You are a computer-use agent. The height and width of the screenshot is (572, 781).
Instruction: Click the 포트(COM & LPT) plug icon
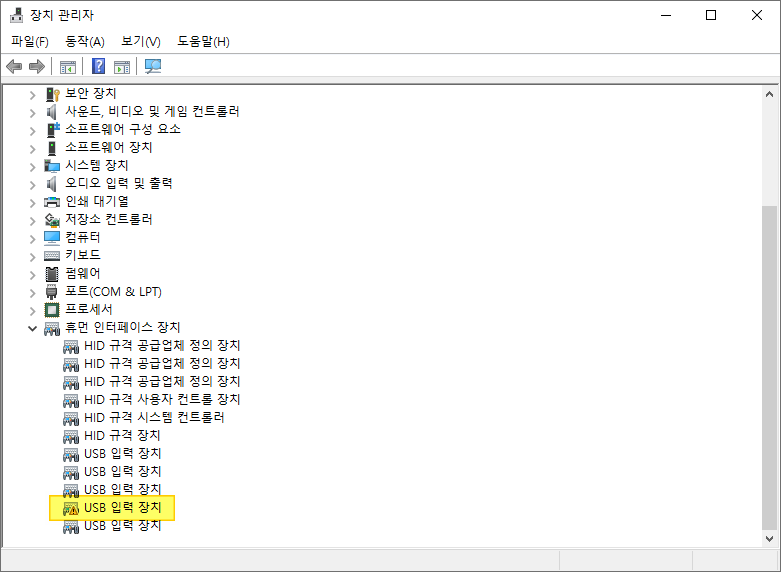coord(51,291)
